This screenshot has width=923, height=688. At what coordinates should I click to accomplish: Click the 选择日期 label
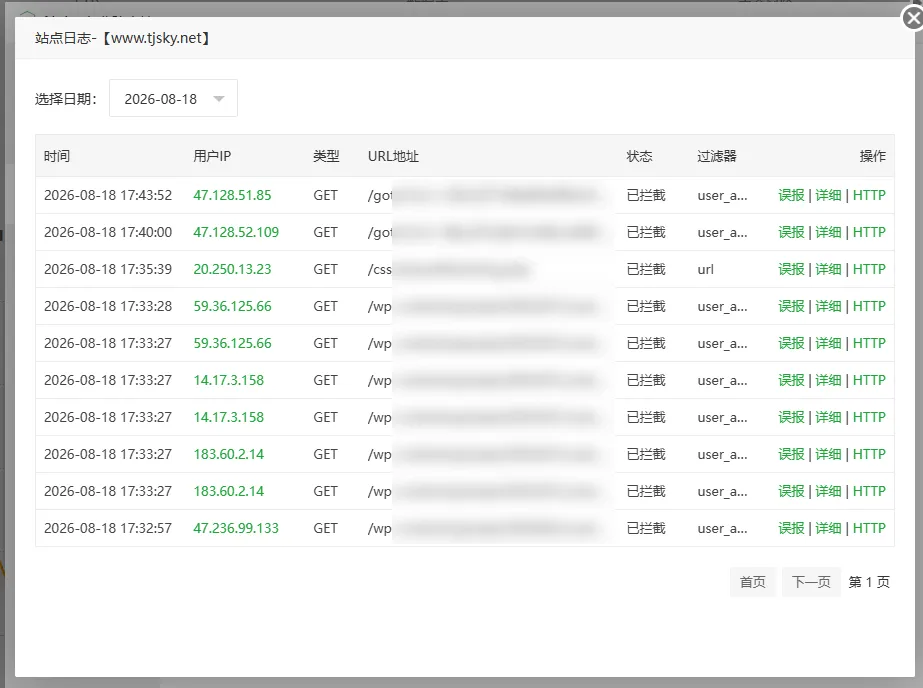point(65,99)
